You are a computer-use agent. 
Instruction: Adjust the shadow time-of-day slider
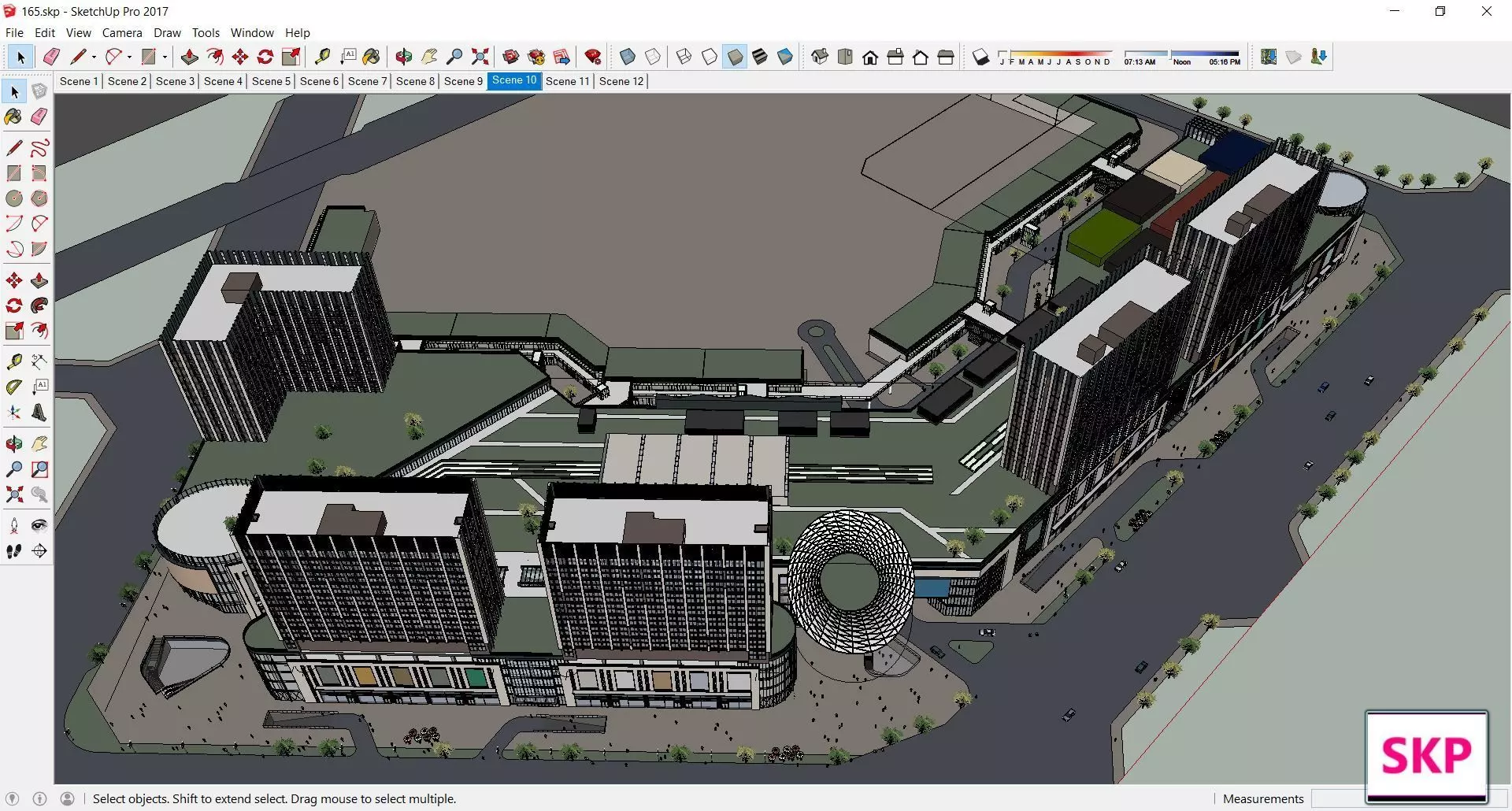pyautogui.click(x=1182, y=57)
